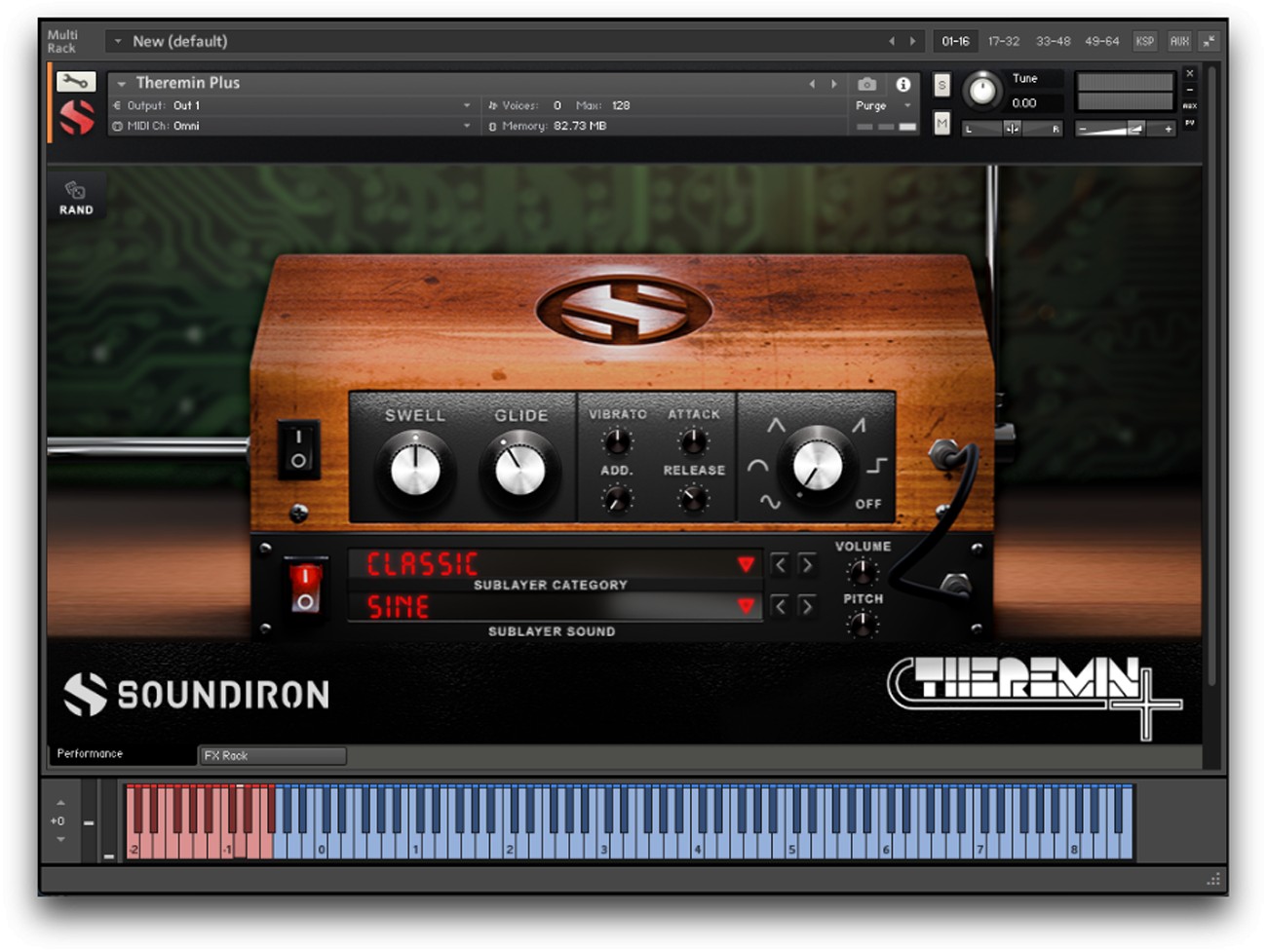The width and height of the screenshot is (1267, 952).
Task: Click the RAND randomize dice icon
Action: [x=76, y=198]
